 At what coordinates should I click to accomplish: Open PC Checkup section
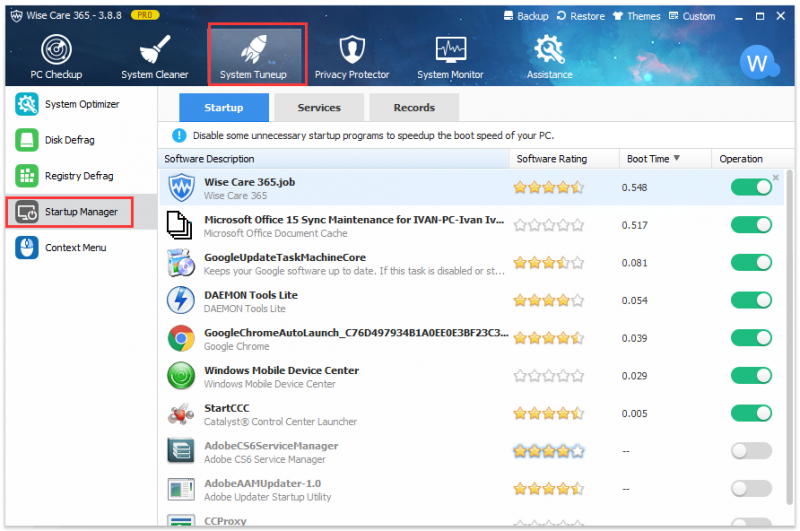(x=56, y=57)
